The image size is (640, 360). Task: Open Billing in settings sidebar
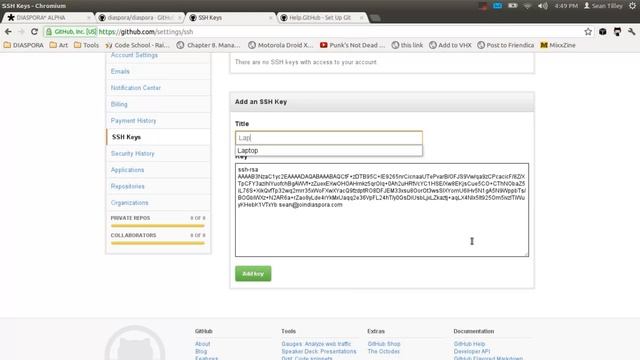click(119, 104)
